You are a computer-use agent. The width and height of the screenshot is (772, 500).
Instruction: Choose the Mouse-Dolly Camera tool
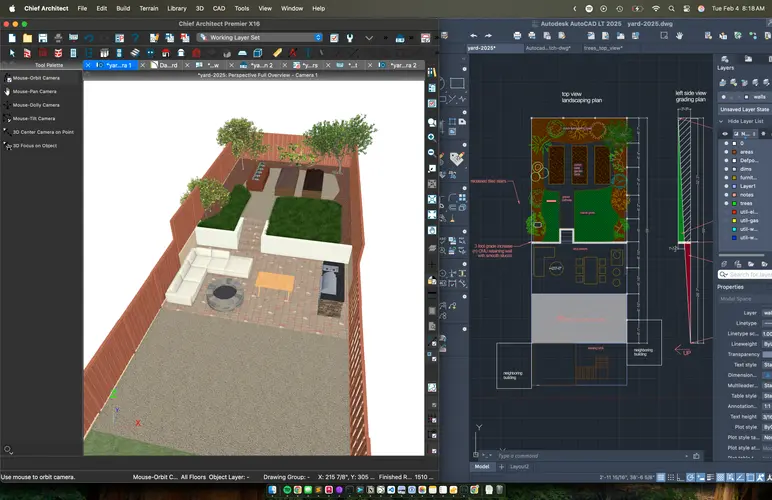click(35, 104)
